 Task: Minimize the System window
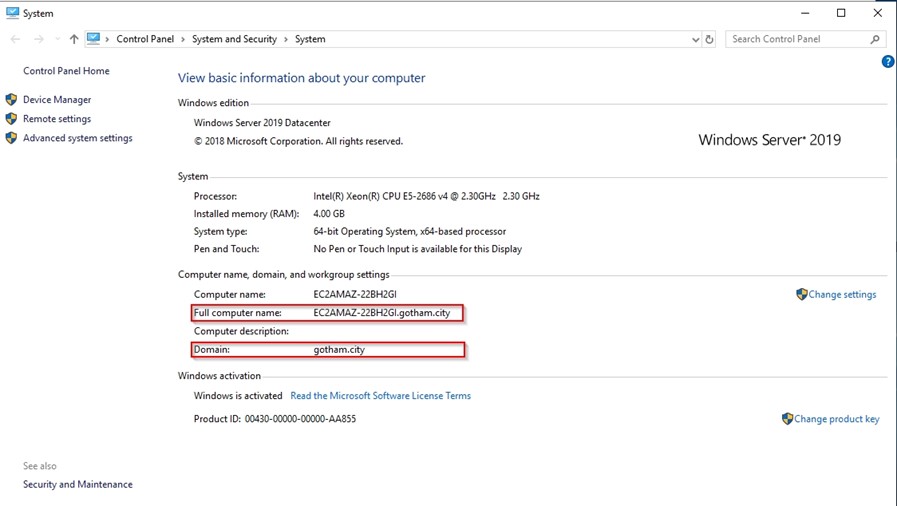pyautogui.click(x=805, y=13)
